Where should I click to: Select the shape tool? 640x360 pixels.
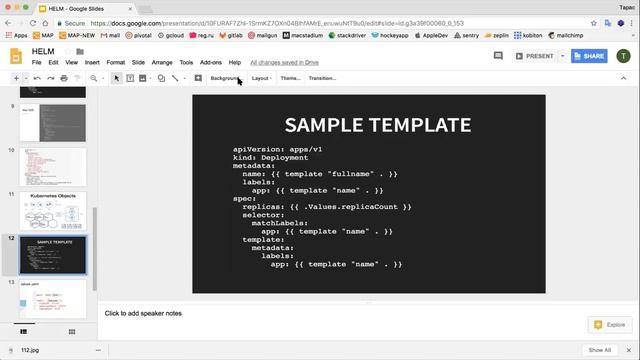point(161,78)
